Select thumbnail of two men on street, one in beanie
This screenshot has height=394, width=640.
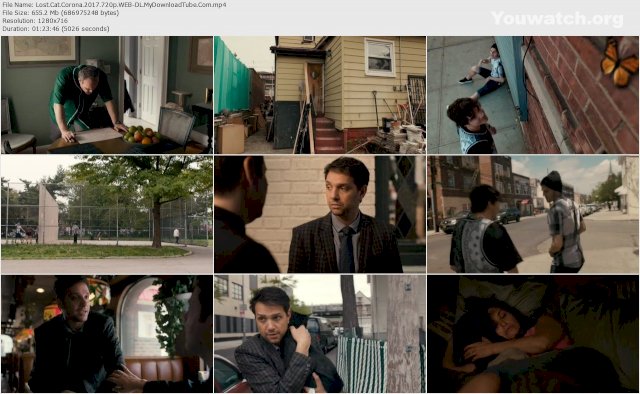tap(533, 214)
